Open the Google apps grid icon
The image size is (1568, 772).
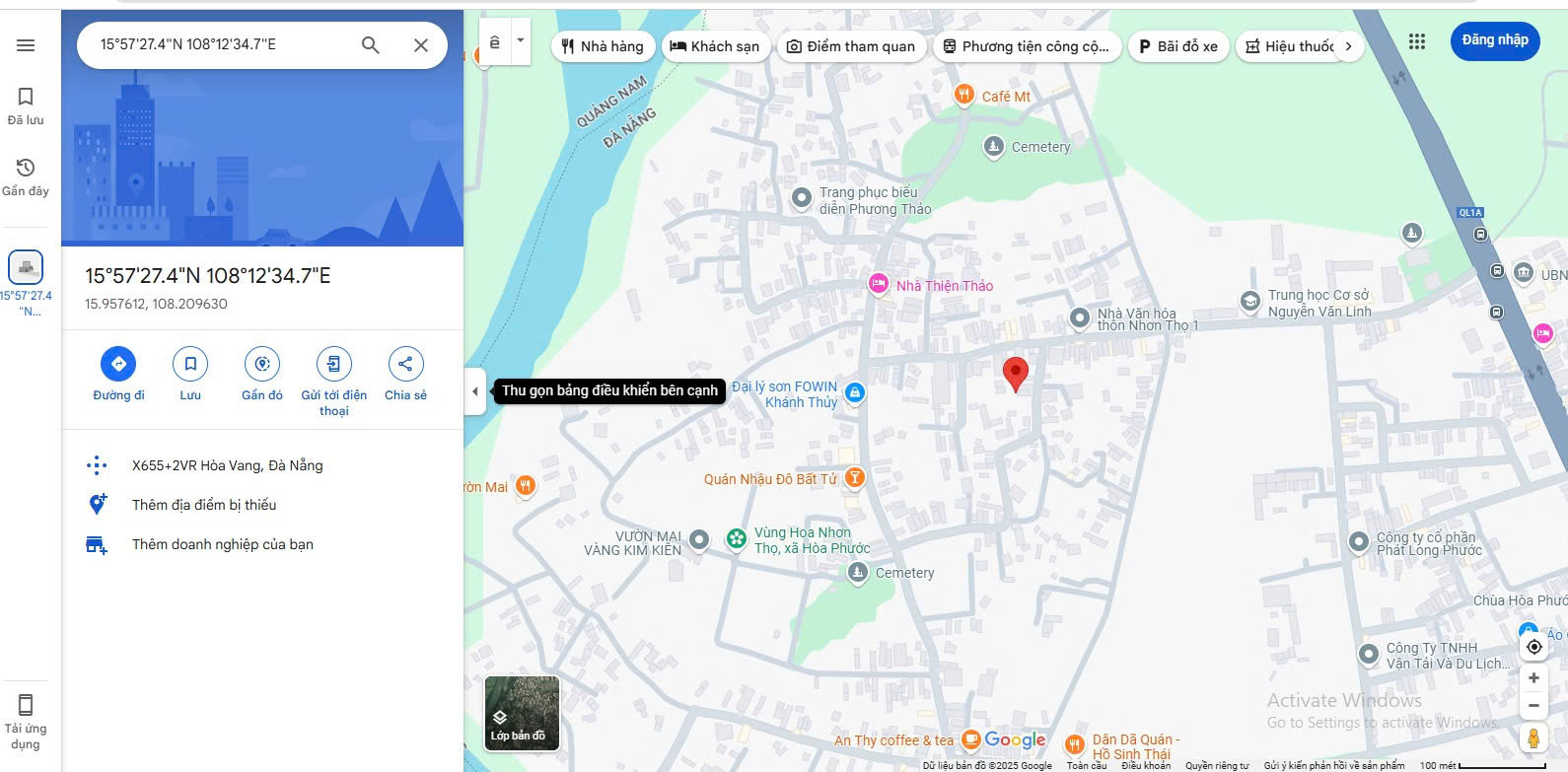pyautogui.click(x=1417, y=41)
